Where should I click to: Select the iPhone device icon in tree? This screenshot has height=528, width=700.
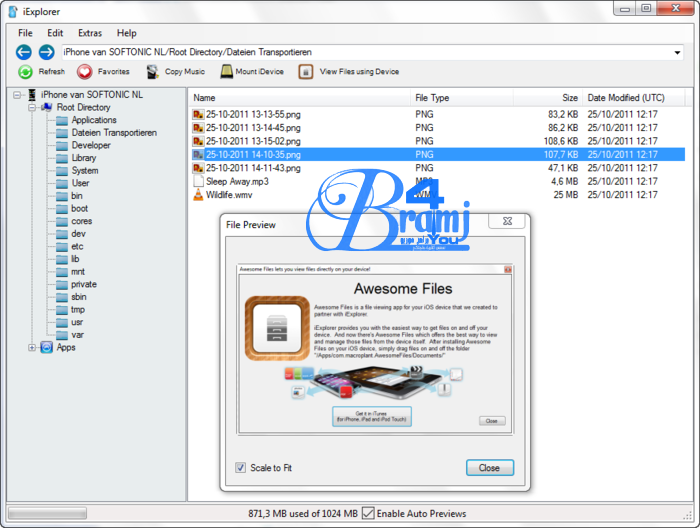coord(32,95)
